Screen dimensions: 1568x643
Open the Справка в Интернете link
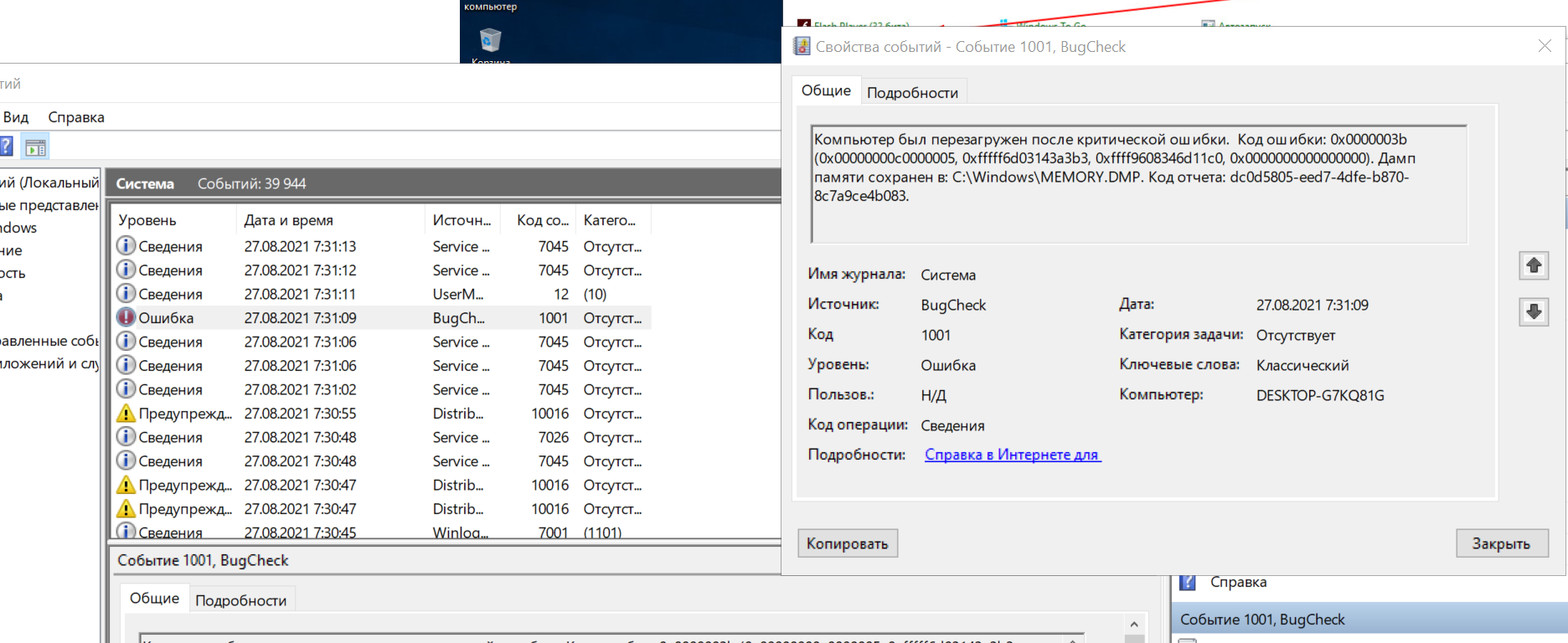[1012, 455]
